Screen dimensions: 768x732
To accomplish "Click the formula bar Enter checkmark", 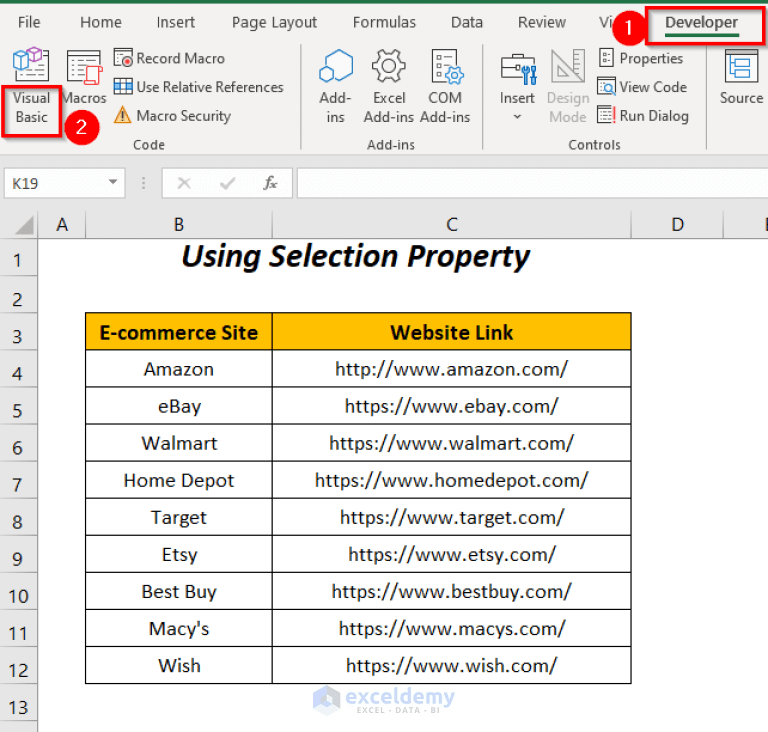I will (227, 183).
